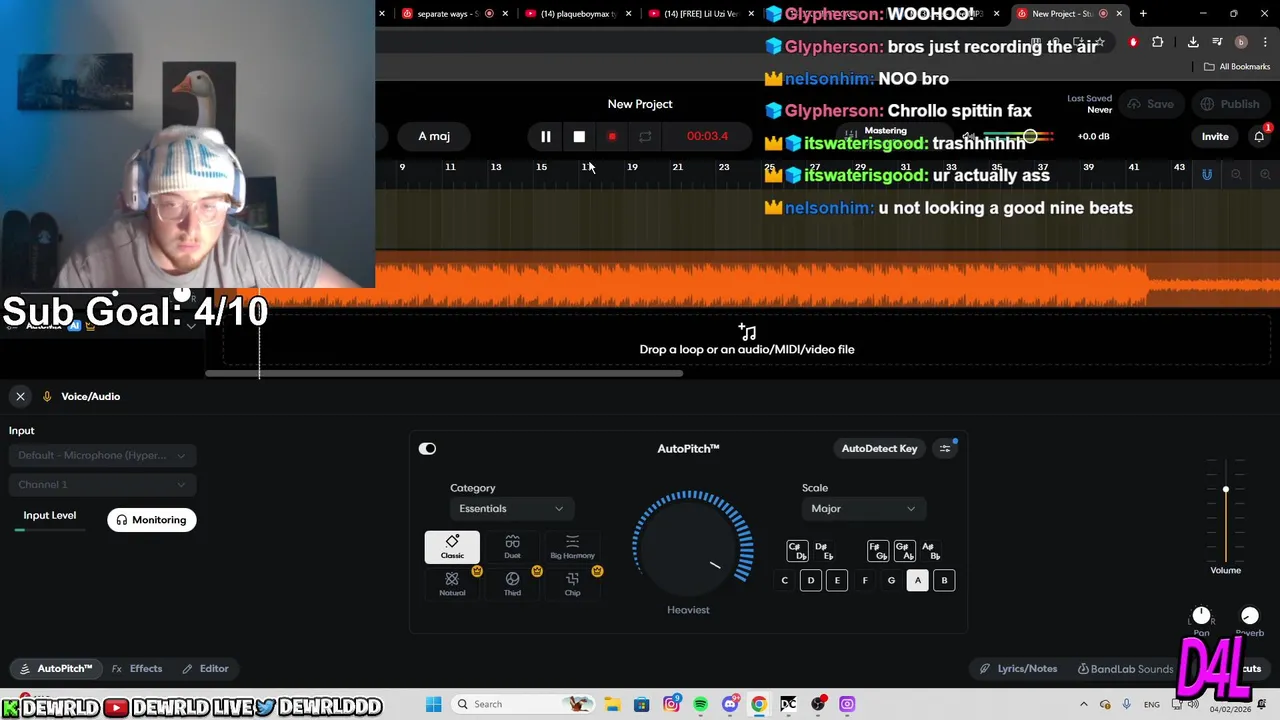Open All Bookmarks folder

(1237, 67)
